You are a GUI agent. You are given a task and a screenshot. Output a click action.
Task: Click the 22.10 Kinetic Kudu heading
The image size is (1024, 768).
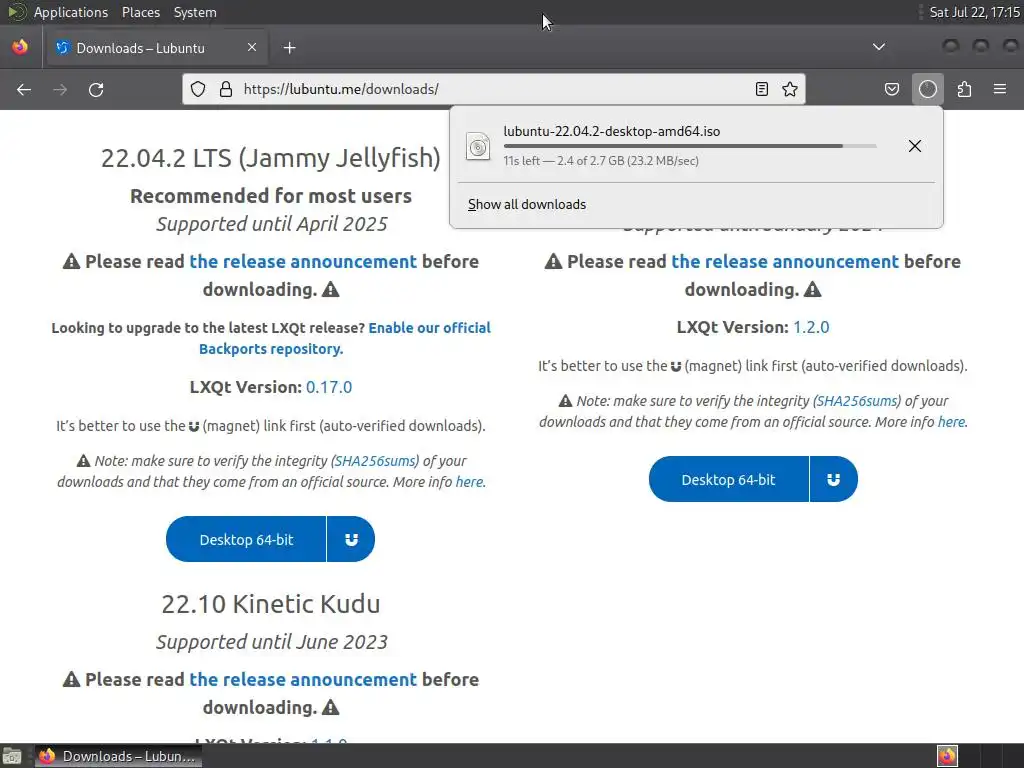[x=270, y=604]
